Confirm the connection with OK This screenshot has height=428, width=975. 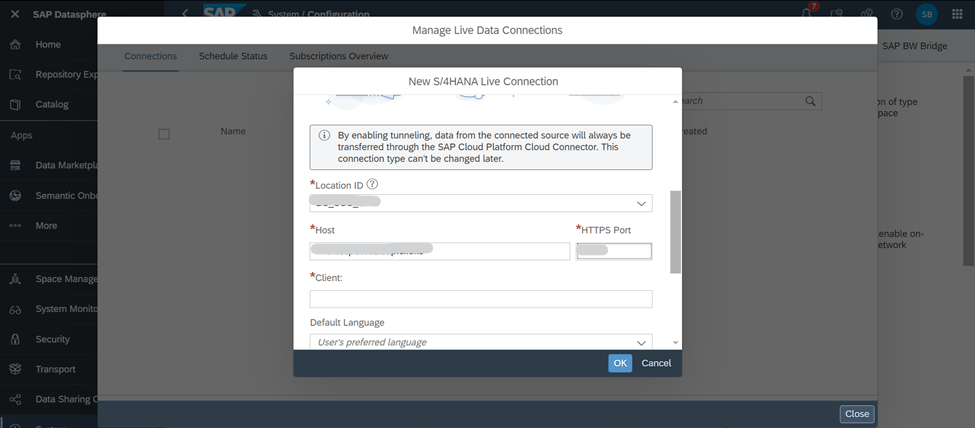(620, 363)
